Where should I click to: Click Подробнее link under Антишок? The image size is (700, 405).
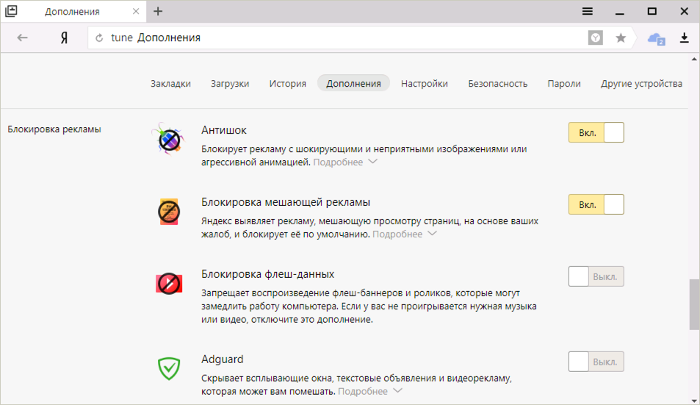click(x=338, y=162)
